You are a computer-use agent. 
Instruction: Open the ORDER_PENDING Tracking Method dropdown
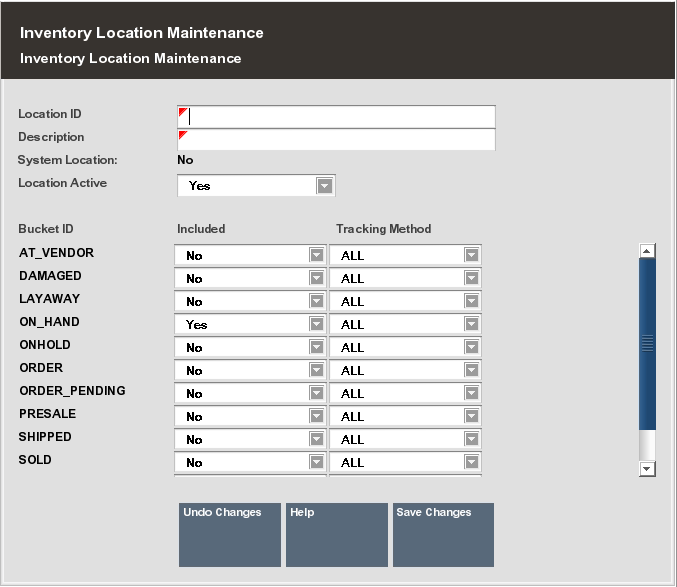pyautogui.click(x=405, y=393)
